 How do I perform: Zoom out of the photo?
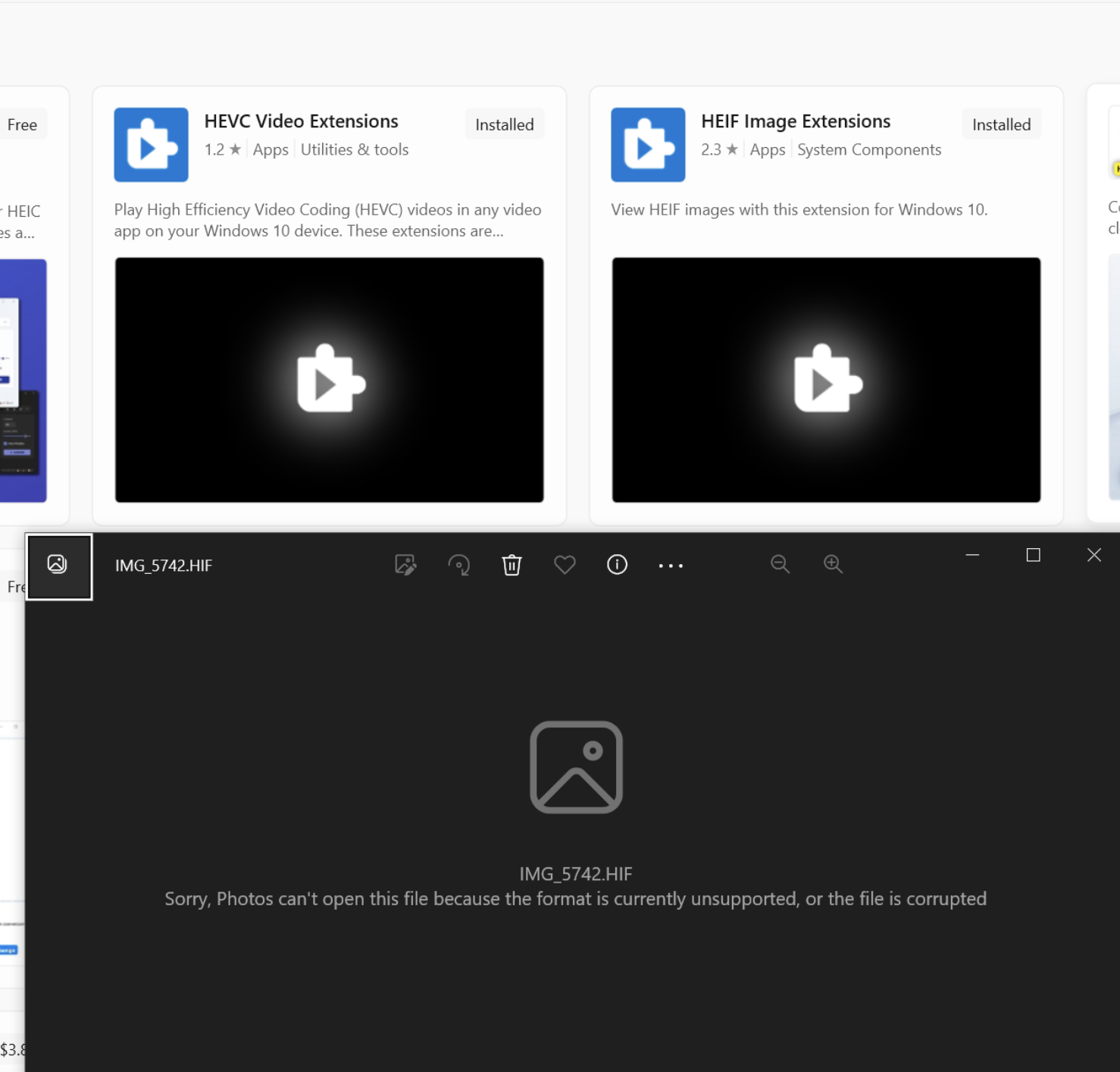pos(781,564)
